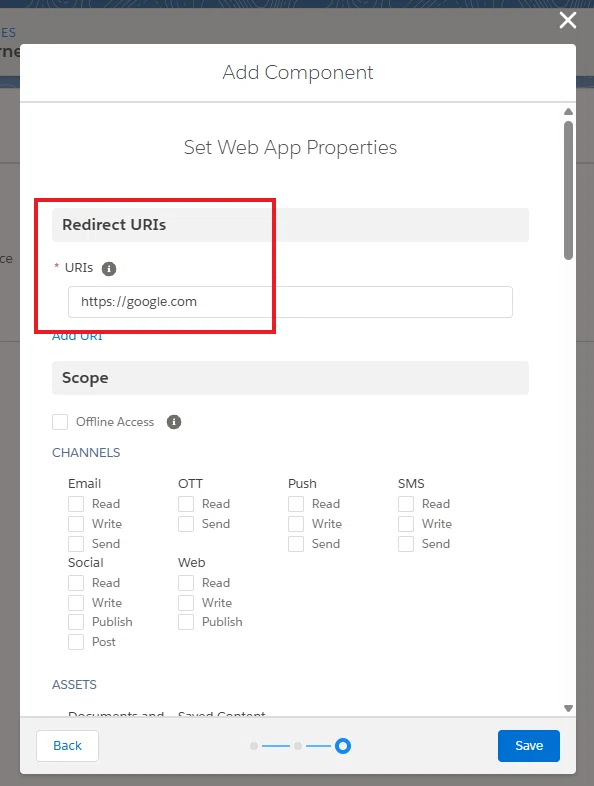Check OTT Send permission
Viewport: 594px width, 786px height.
pos(186,524)
